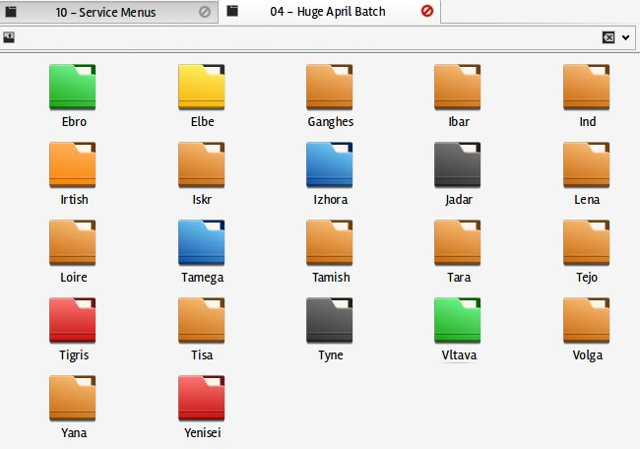The width and height of the screenshot is (640, 449).
Task: Click the location bar path field
Action: coord(300,37)
